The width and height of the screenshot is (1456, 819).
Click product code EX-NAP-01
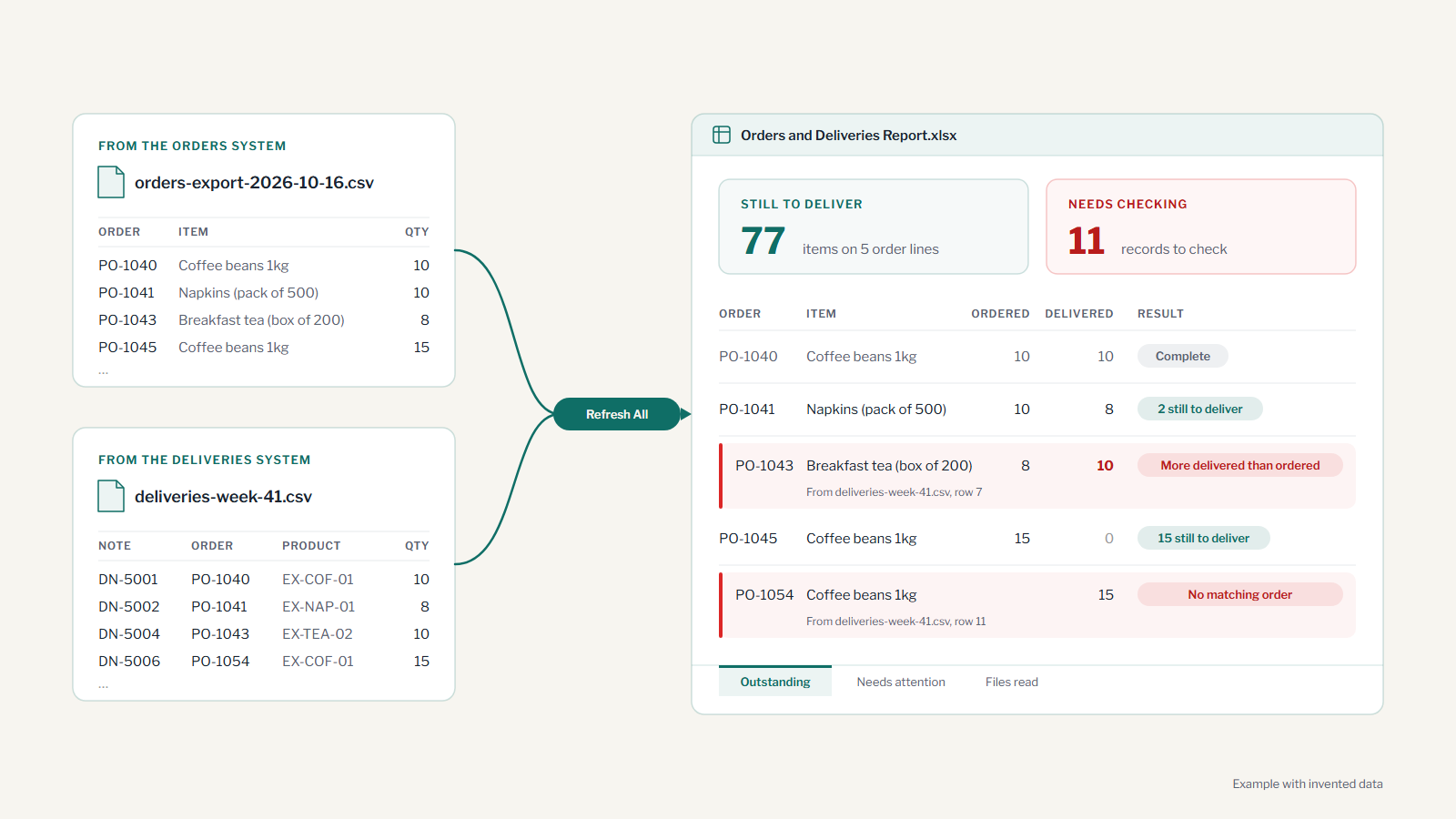[318, 607]
